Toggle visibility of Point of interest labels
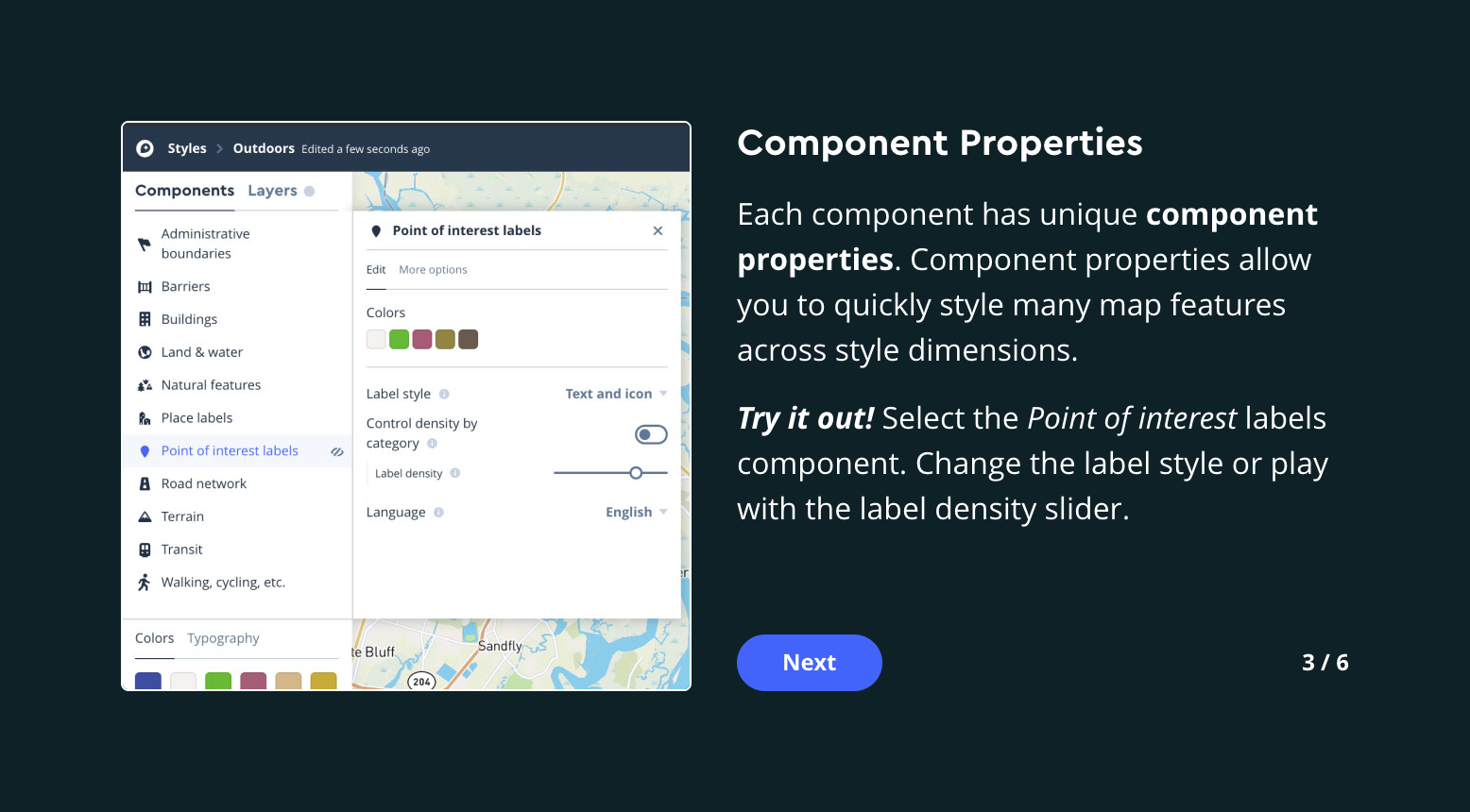Viewport: 1470px width, 812px height. pos(336,452)
